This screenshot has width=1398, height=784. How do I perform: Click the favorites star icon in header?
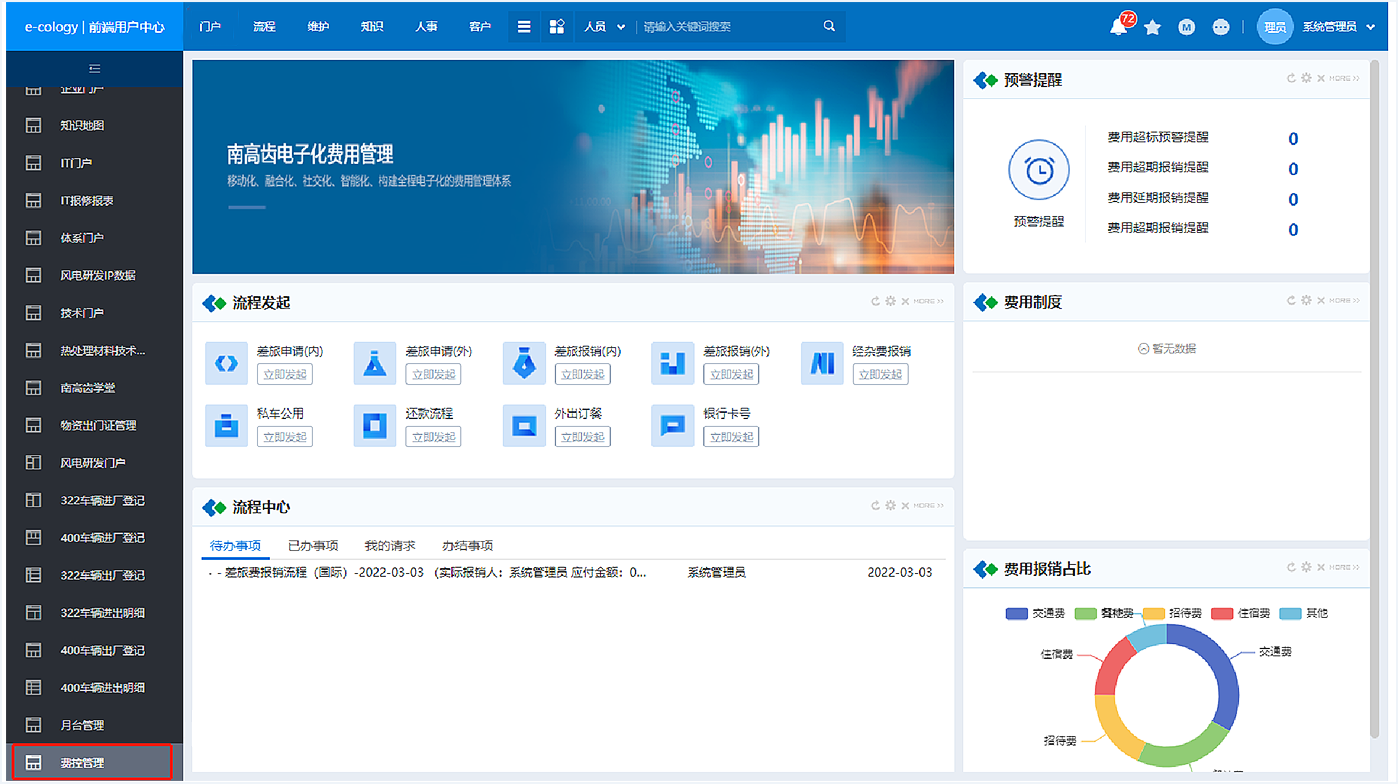click(x=1153, y=27)
